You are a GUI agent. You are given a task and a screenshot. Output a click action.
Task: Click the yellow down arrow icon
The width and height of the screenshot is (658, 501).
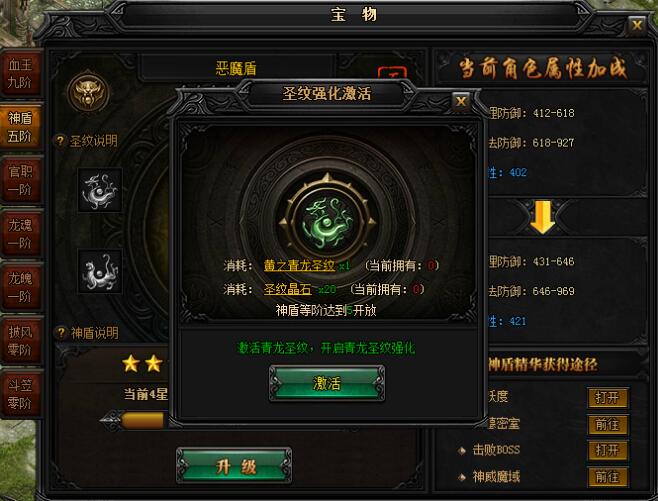pos(543,217)
